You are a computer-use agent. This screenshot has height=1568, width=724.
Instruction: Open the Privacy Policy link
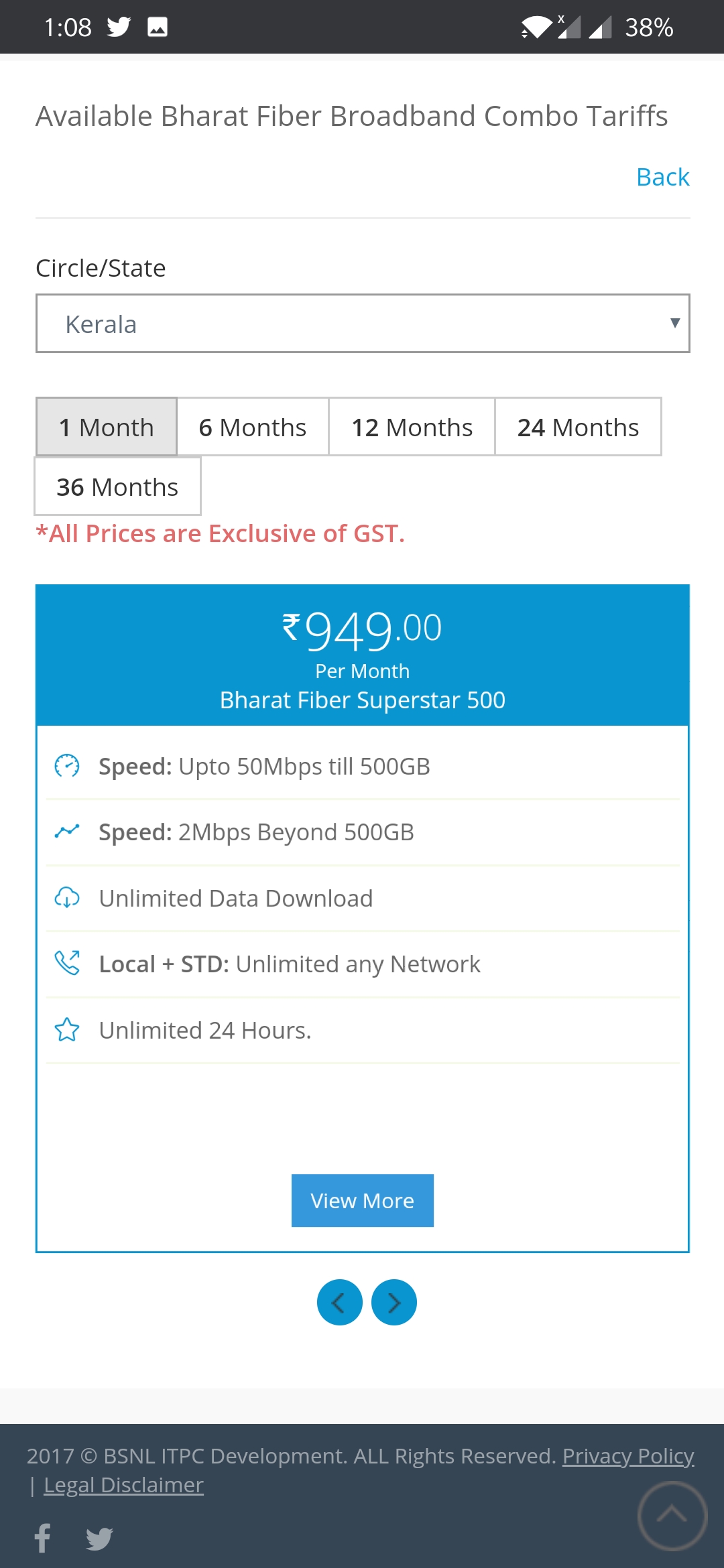point(627,1456)
